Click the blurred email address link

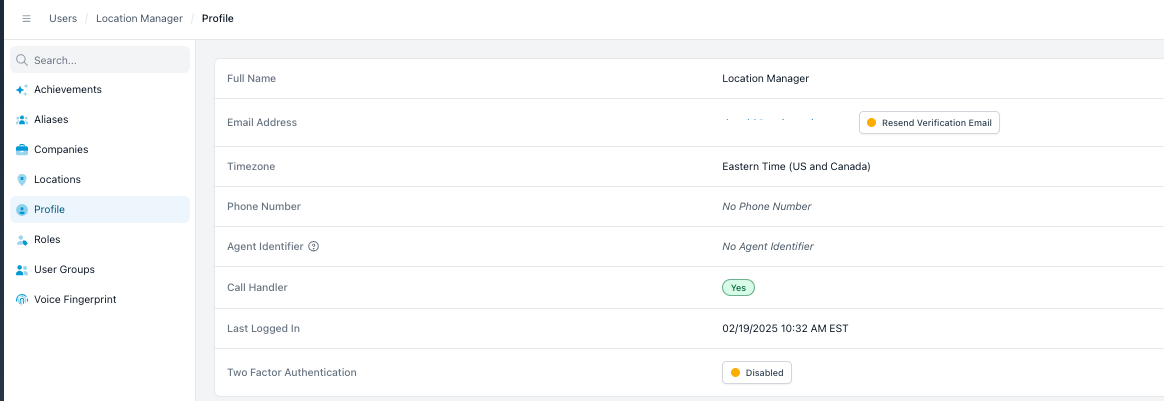point(770,120)
